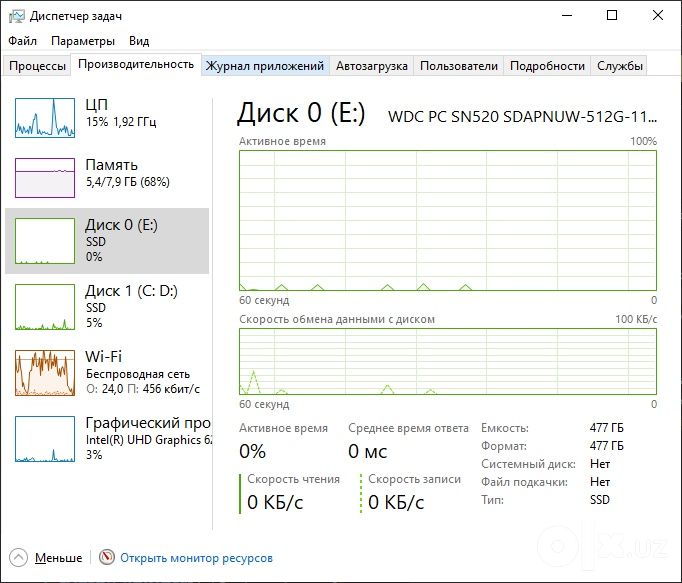The width and height of the screenshot is (682, 583).
Task: Open the Параметры menu
Action: click(83, 41)
